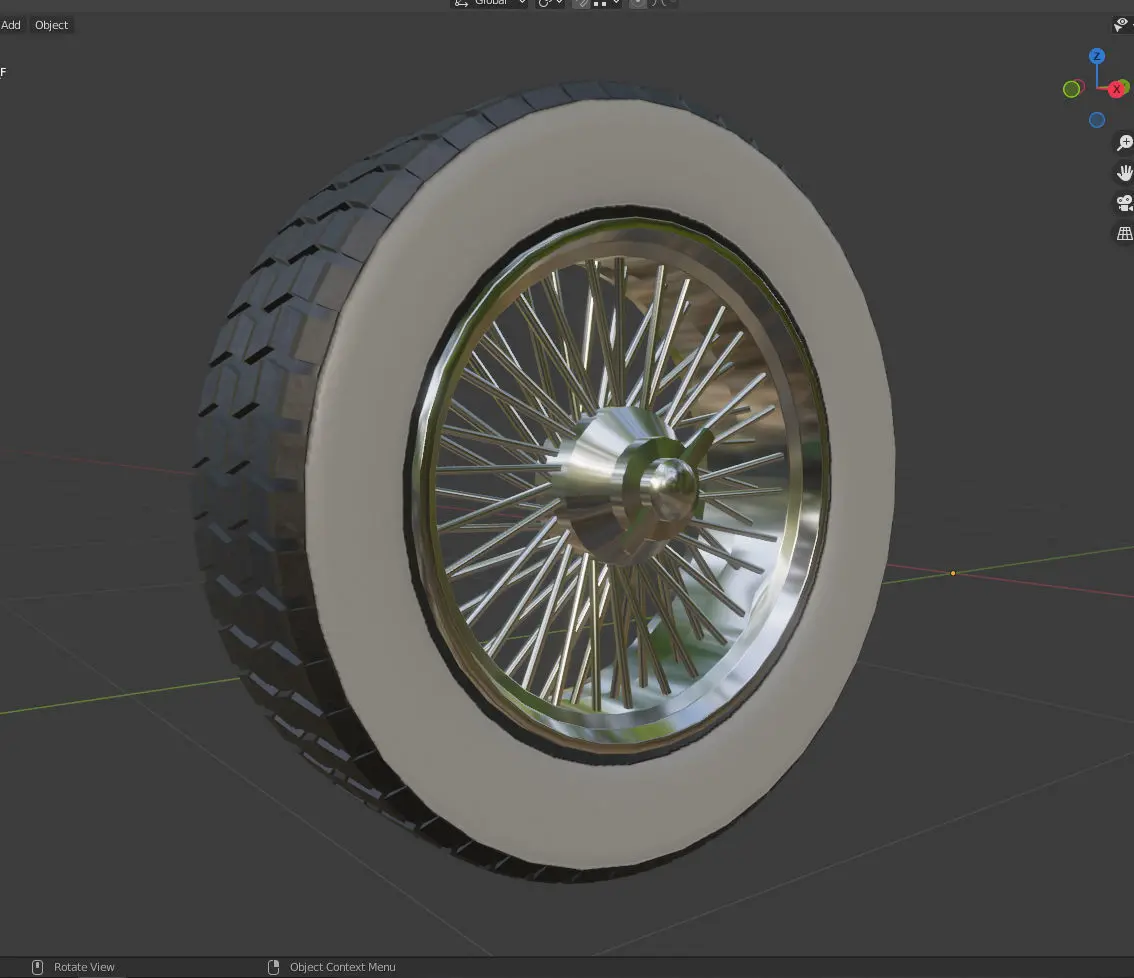Open the Object menu
Viewport: 1134px width, 978px height.
[x=51, y=25]
